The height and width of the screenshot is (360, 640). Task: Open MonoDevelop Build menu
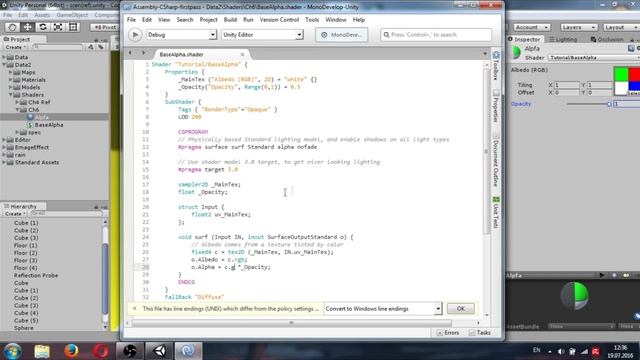[x=230, y=20]
